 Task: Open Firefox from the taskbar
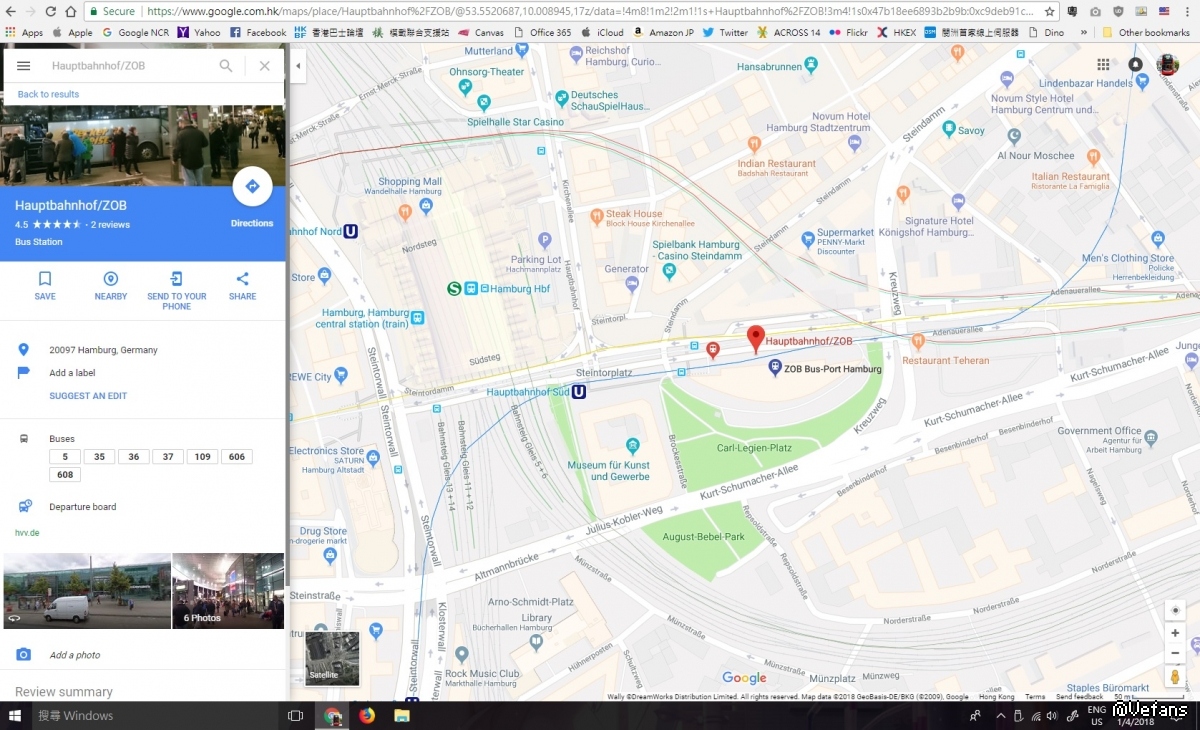point(367,715)
